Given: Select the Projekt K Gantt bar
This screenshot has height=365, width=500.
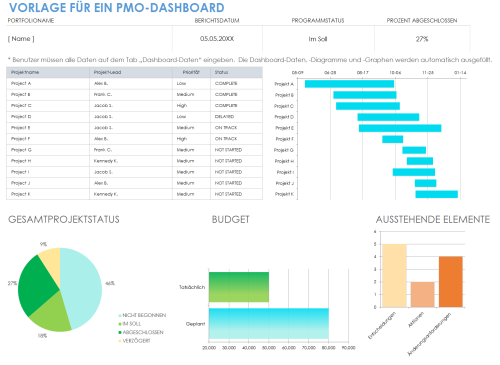Looking at the screenshot, I should 436,194.
